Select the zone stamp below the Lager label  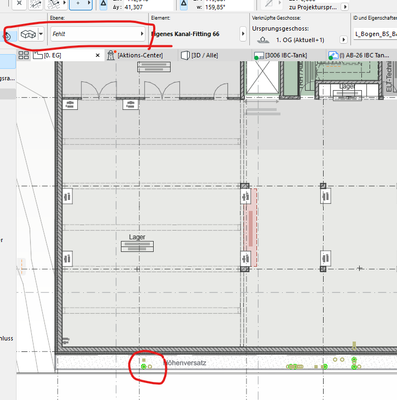pos(137,247)
